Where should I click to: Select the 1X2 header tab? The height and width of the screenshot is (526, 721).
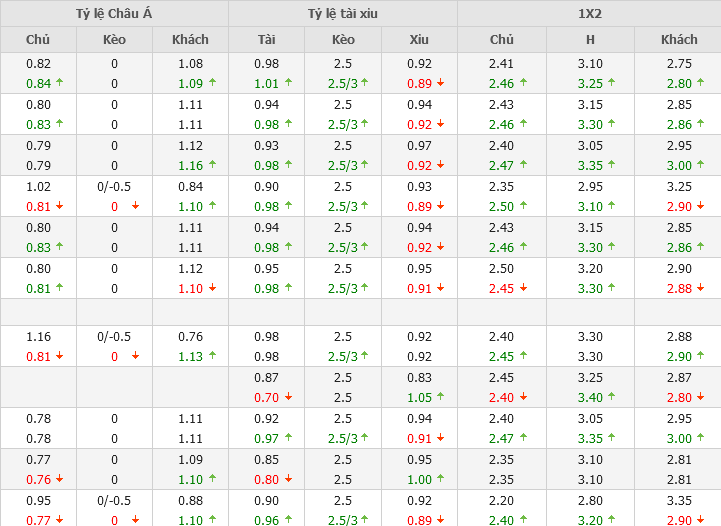pos(589,14)
